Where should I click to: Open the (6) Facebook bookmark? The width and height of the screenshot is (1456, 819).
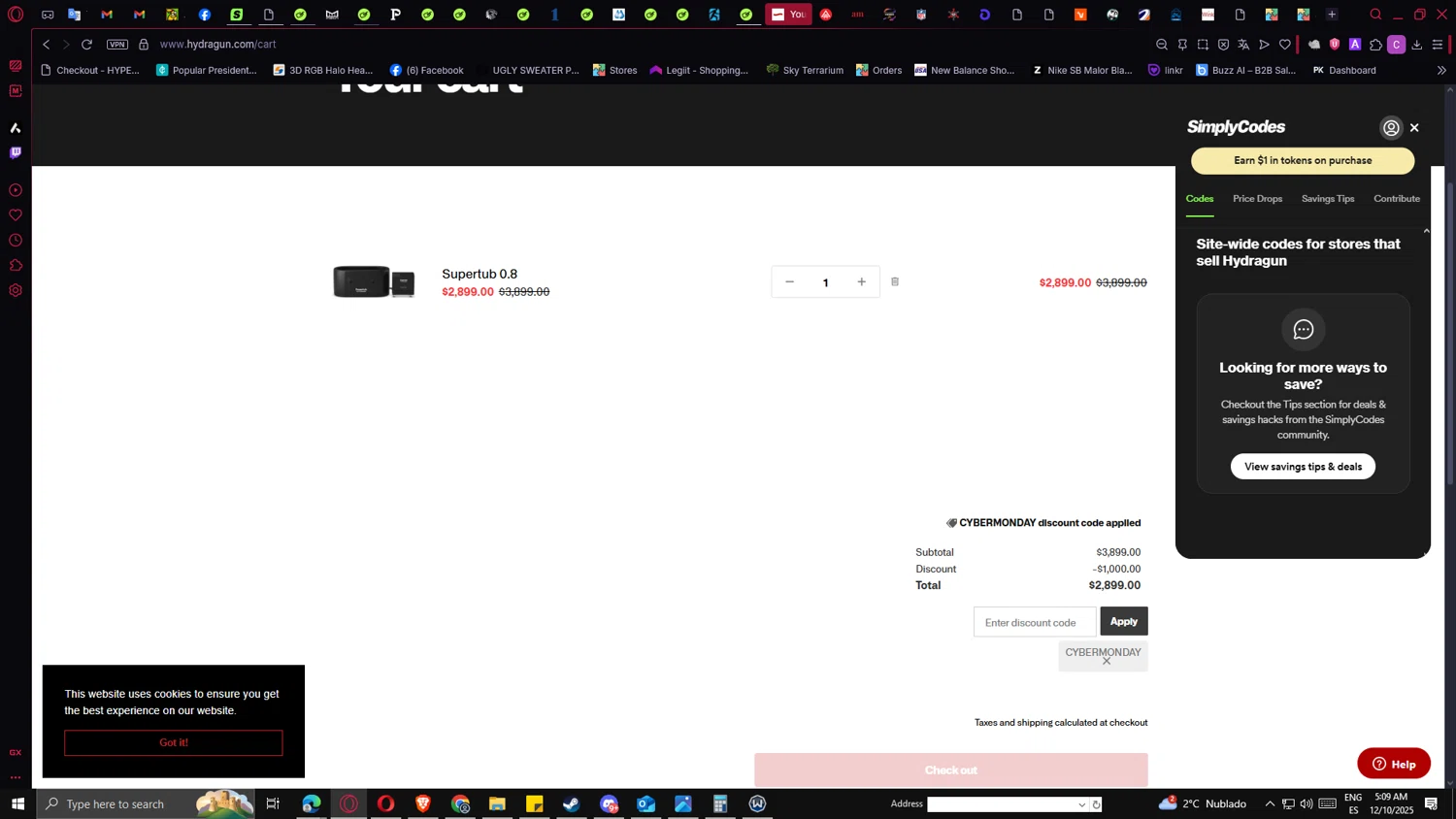tap(426, 70)
